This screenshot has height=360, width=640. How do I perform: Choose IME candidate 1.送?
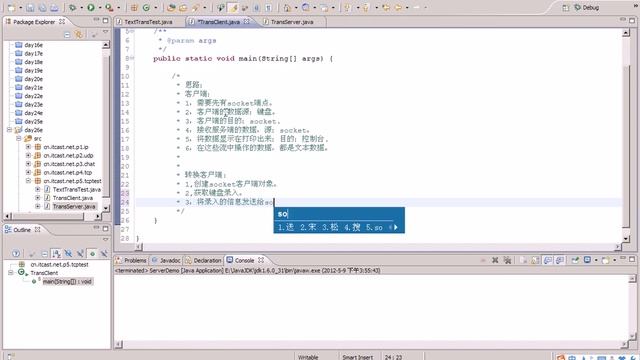click(x=286, y=227)
